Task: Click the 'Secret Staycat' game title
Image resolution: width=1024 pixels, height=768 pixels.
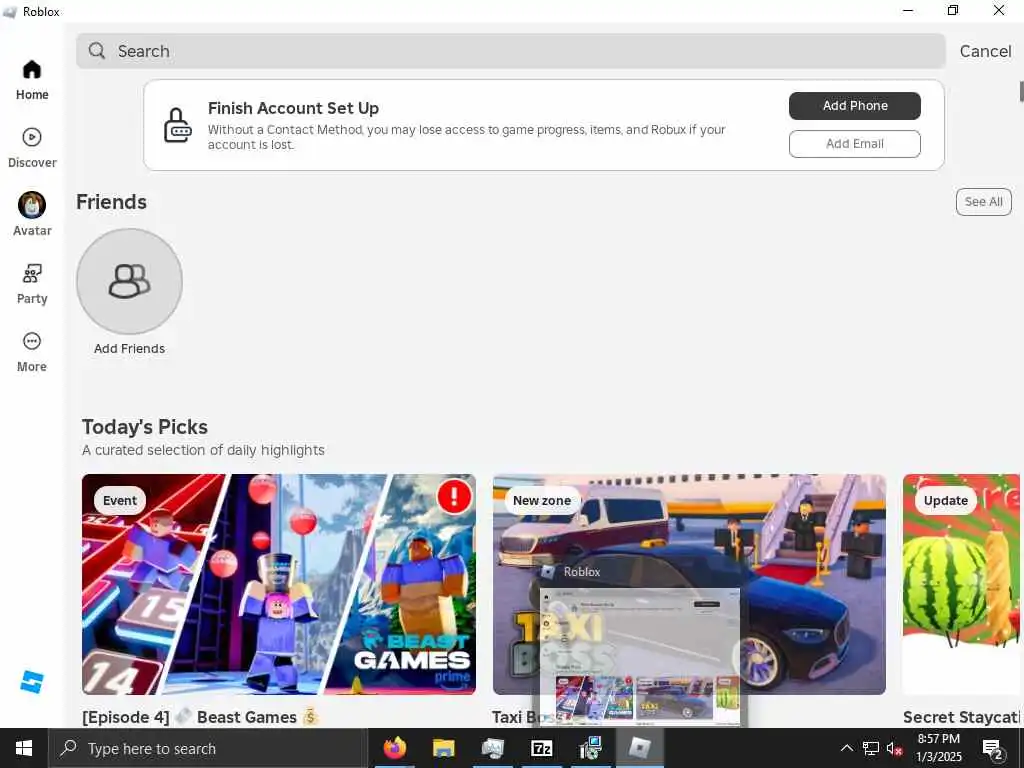Action: click(x=961, y=717)
